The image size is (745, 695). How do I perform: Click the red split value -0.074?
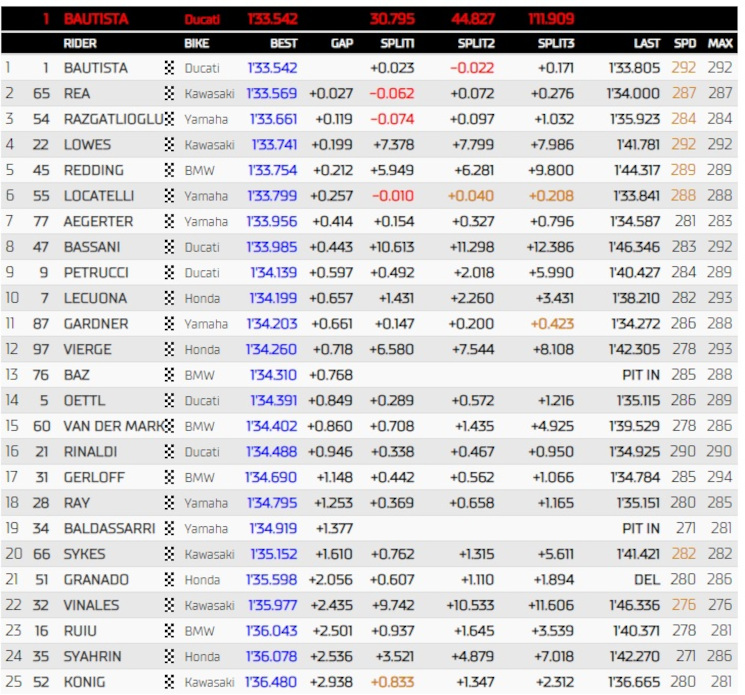pos(392,119)
